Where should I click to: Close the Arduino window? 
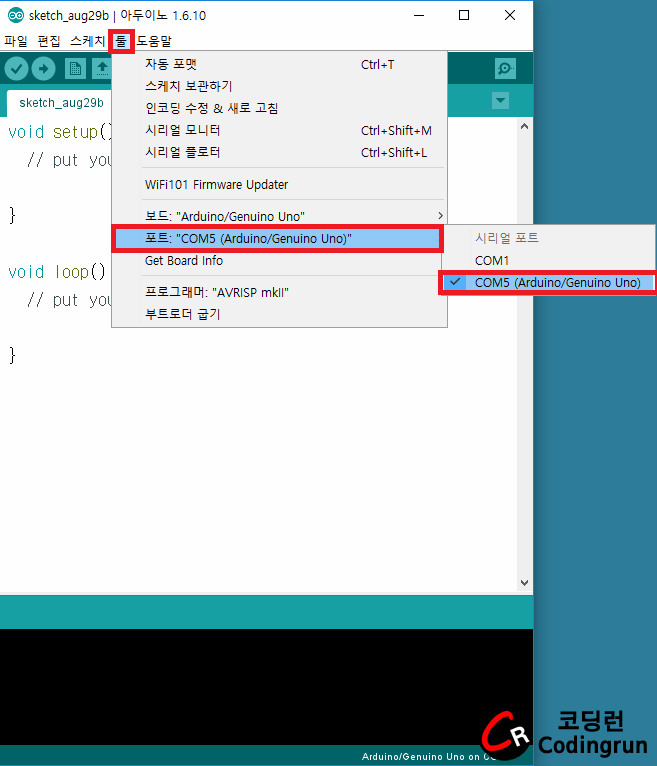(x=509, y=15)
